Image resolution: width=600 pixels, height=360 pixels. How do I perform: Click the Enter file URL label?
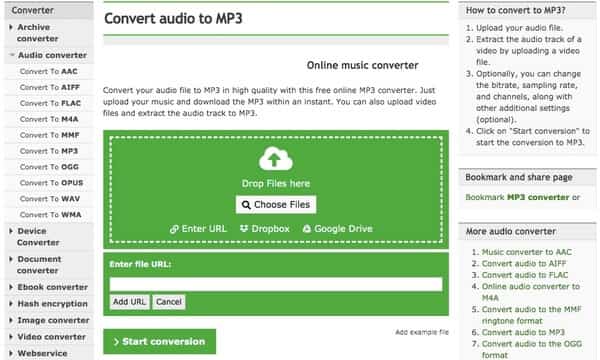pos(140,264)
